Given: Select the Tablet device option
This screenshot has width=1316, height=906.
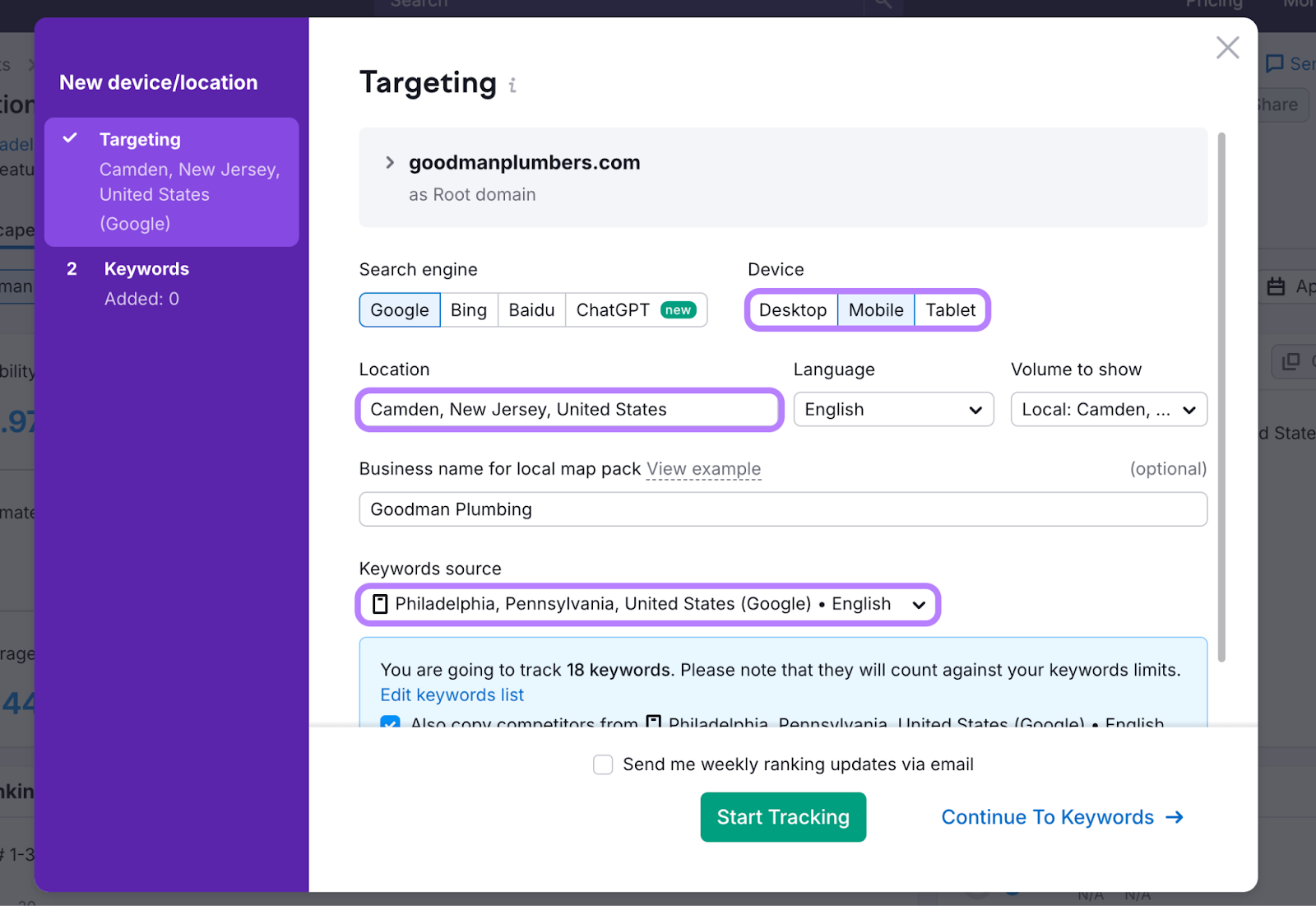Looking at the screenshot, I should coord(951,310).
